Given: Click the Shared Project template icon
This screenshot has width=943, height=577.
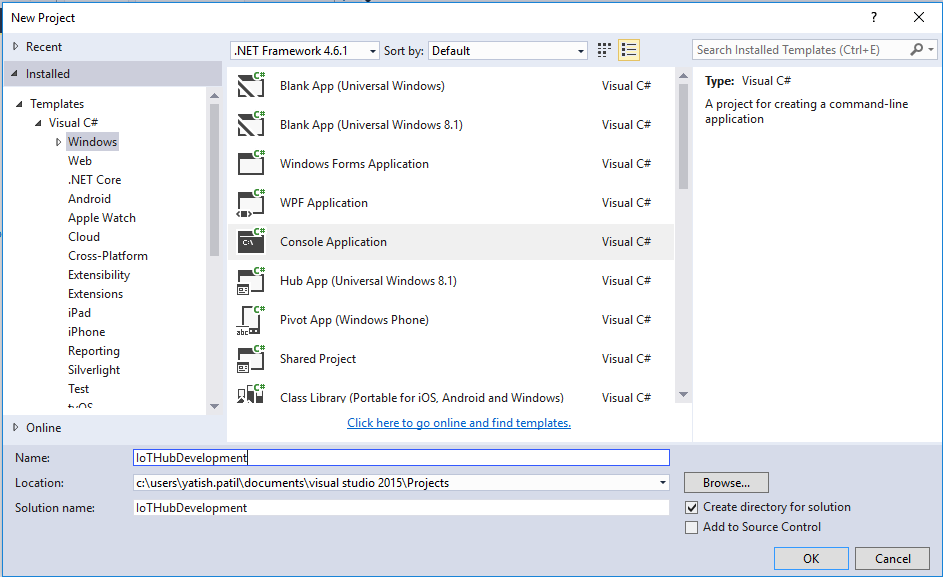Looking at the screenshot, I should click(250, 359).
